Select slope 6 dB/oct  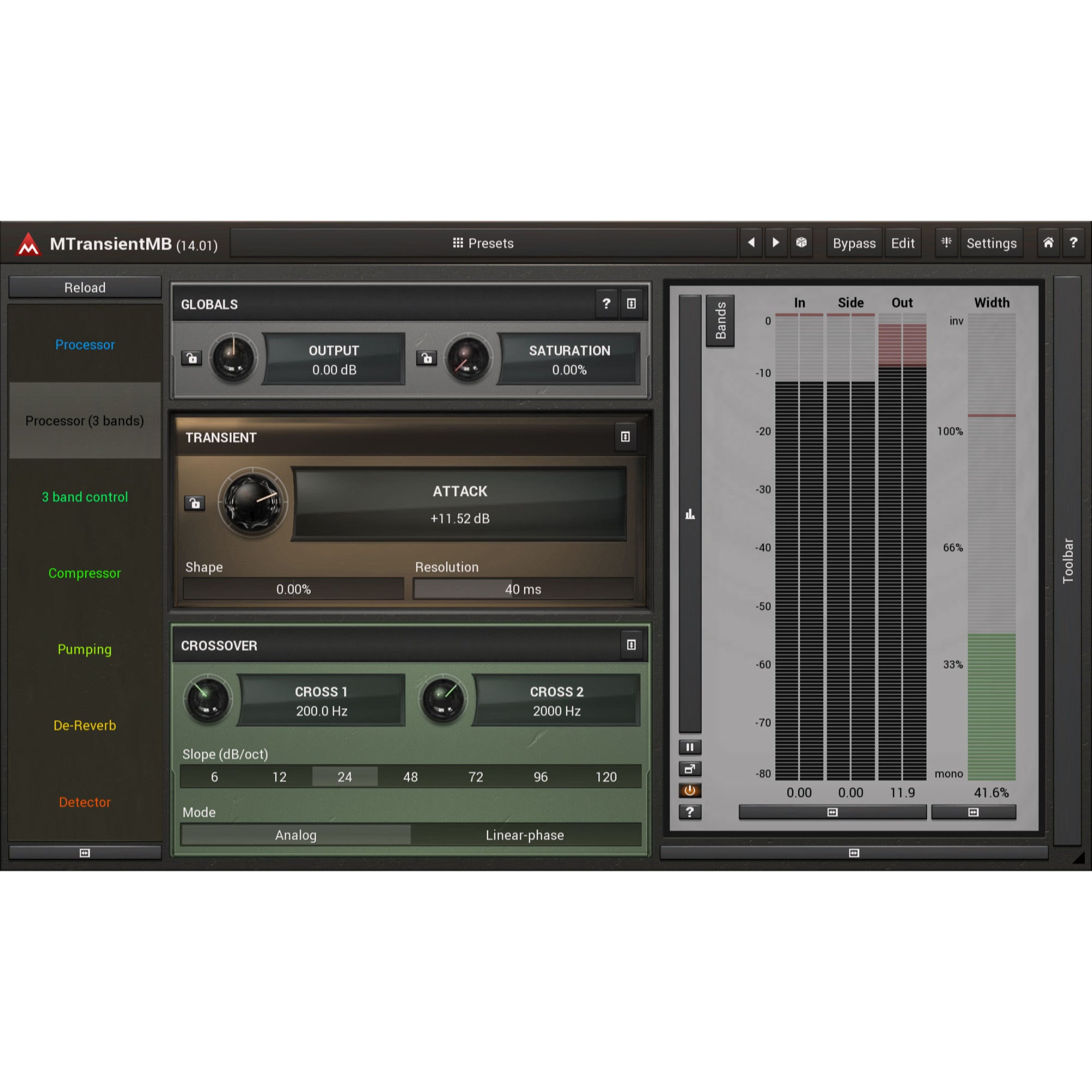214,776
